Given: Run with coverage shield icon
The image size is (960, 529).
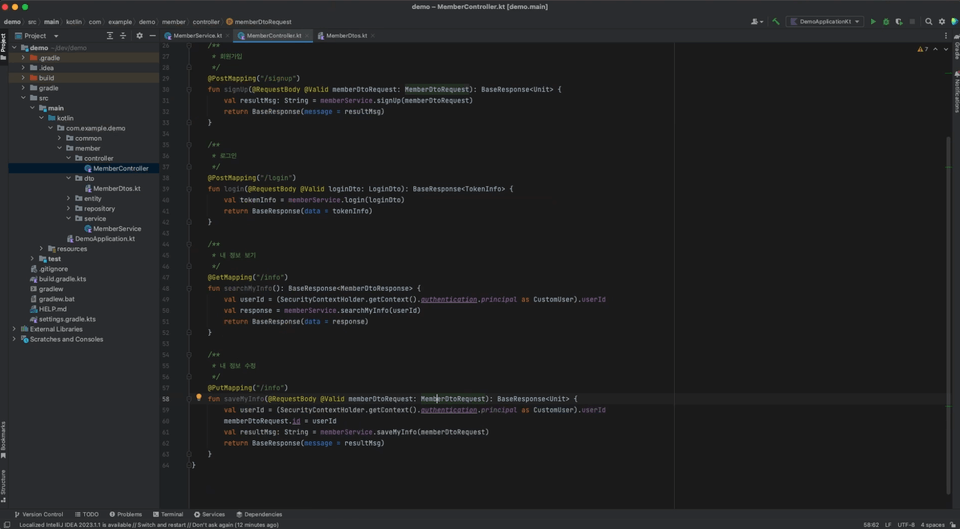Looking at the screenshot, I should (x=899, y=21).
